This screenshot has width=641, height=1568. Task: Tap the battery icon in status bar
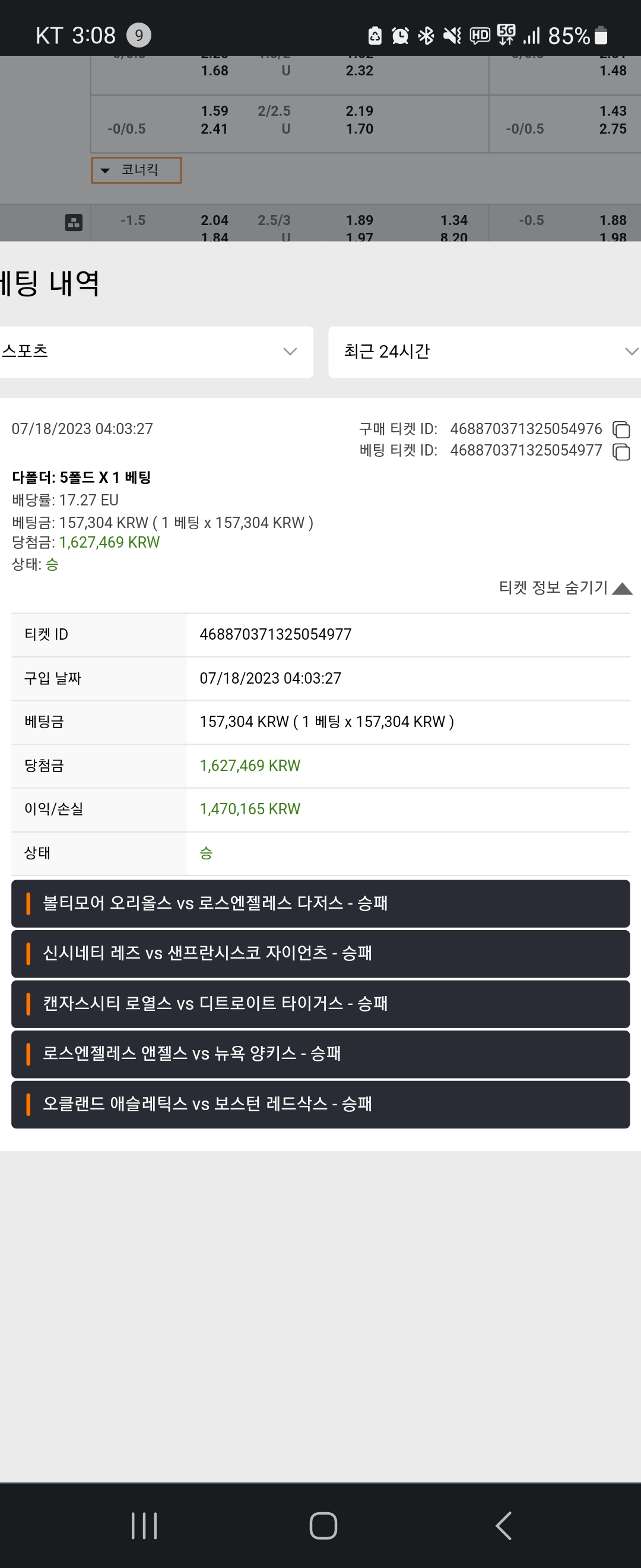tap(601, 35)
